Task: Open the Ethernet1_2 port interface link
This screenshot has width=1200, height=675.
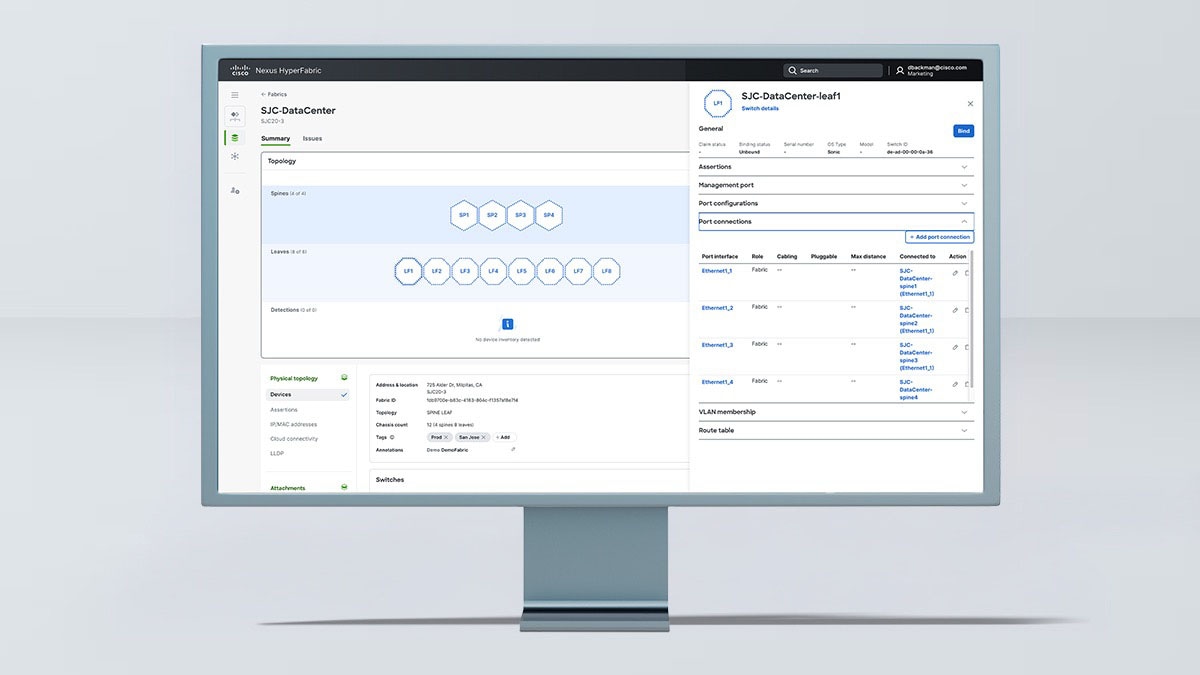Action: coord(717,308)
